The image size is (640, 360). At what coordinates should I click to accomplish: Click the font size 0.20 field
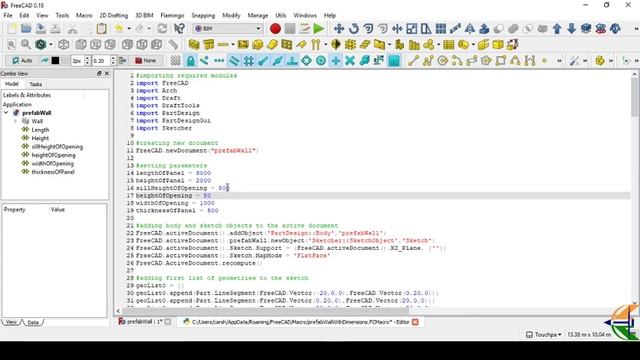(101, 61)
